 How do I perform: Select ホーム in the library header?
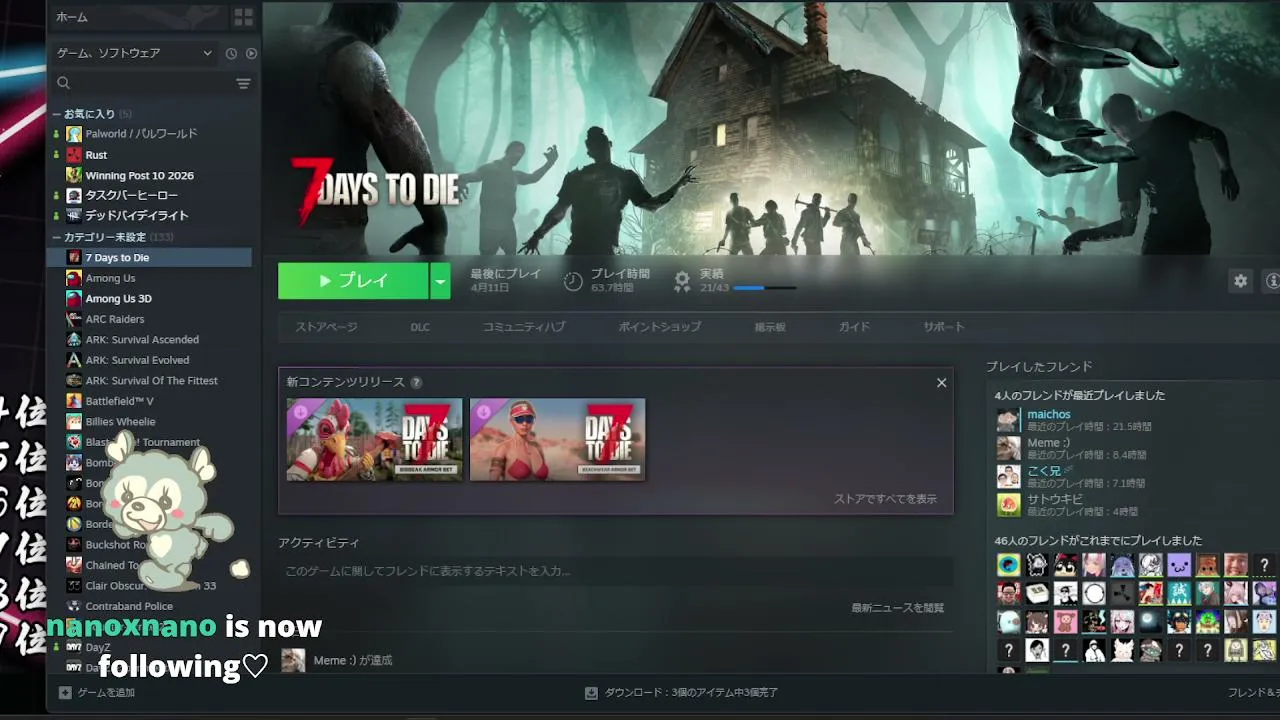[71, 17]
